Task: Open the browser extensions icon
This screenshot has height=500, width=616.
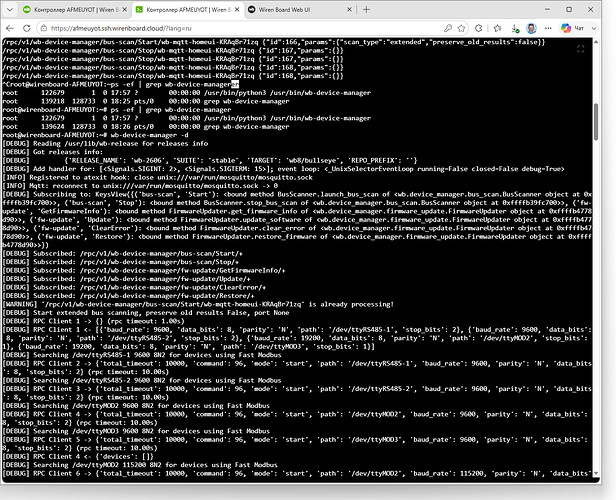Action: [478, 28]
